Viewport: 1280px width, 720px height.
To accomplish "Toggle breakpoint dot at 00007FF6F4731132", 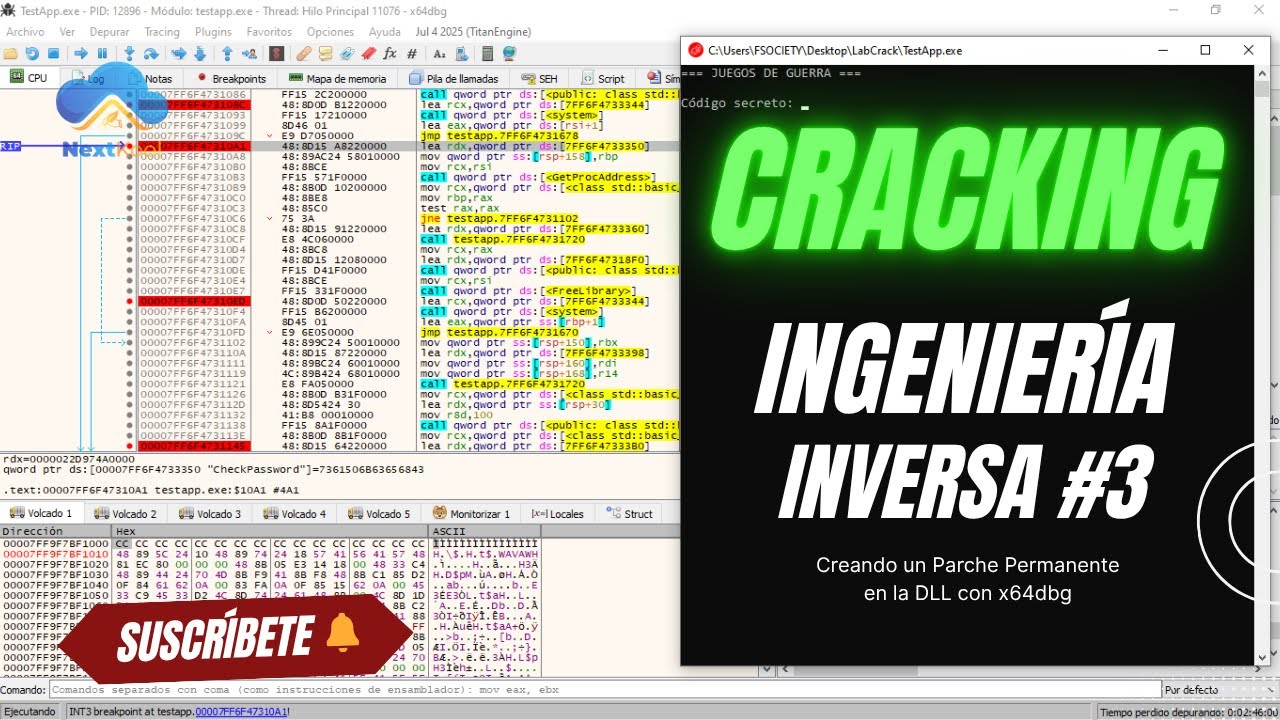I will coord(130,415).
